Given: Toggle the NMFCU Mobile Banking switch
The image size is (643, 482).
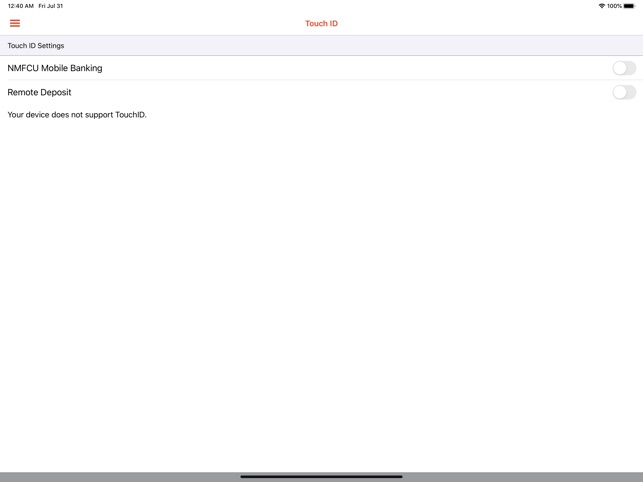Looking at the screenshot, I should pos(624,68).
